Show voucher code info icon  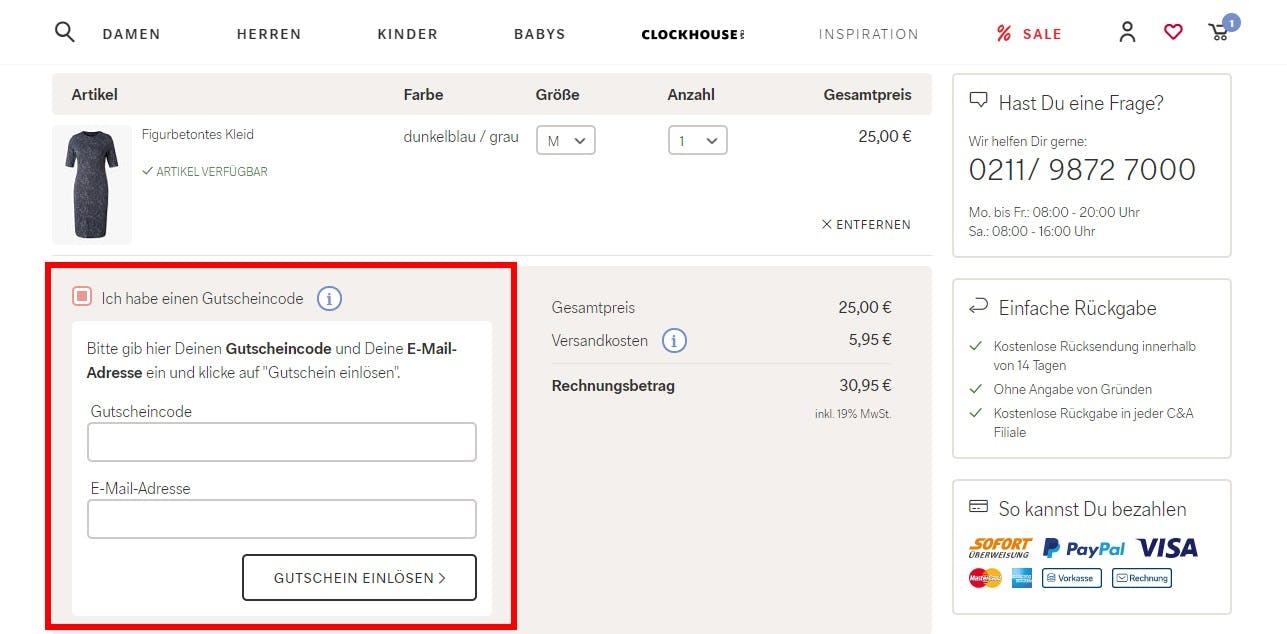[330, 298]
